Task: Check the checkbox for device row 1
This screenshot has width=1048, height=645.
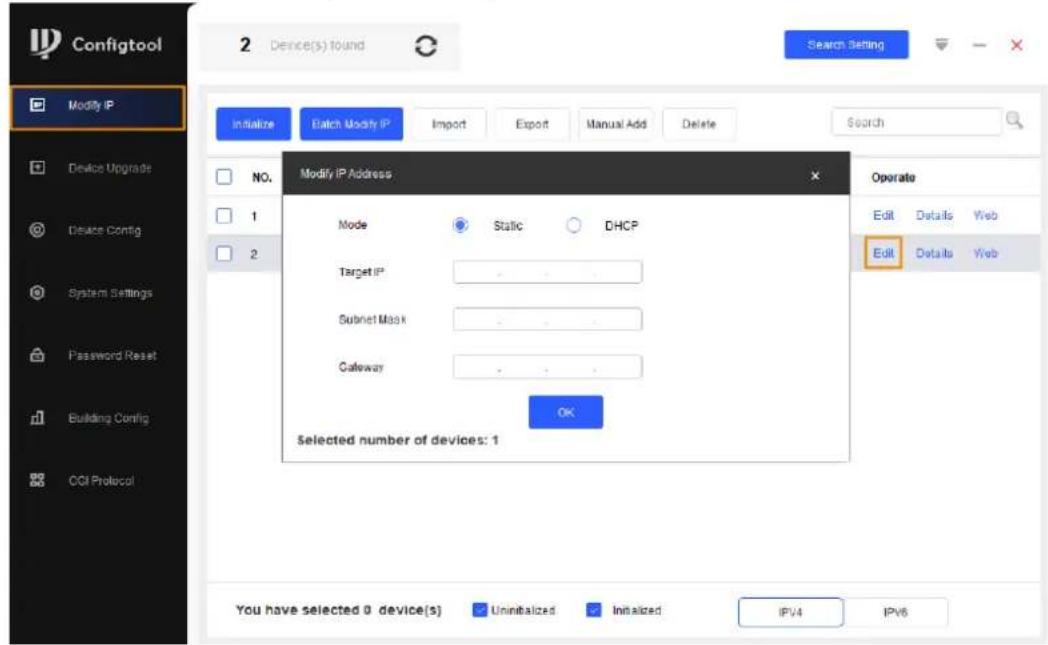Action: 224,215
